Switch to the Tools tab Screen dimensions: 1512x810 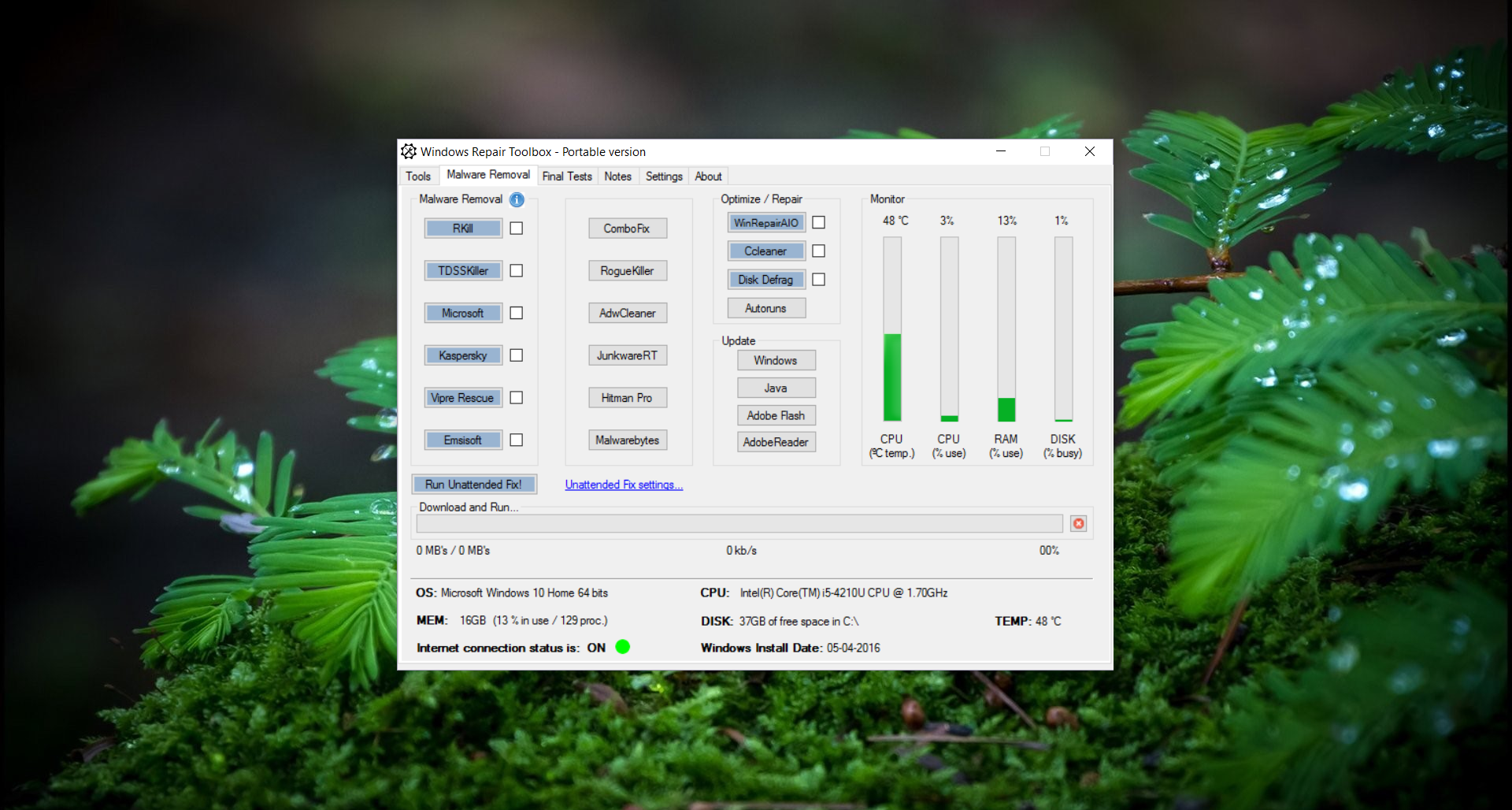click(x=418, y=176)
